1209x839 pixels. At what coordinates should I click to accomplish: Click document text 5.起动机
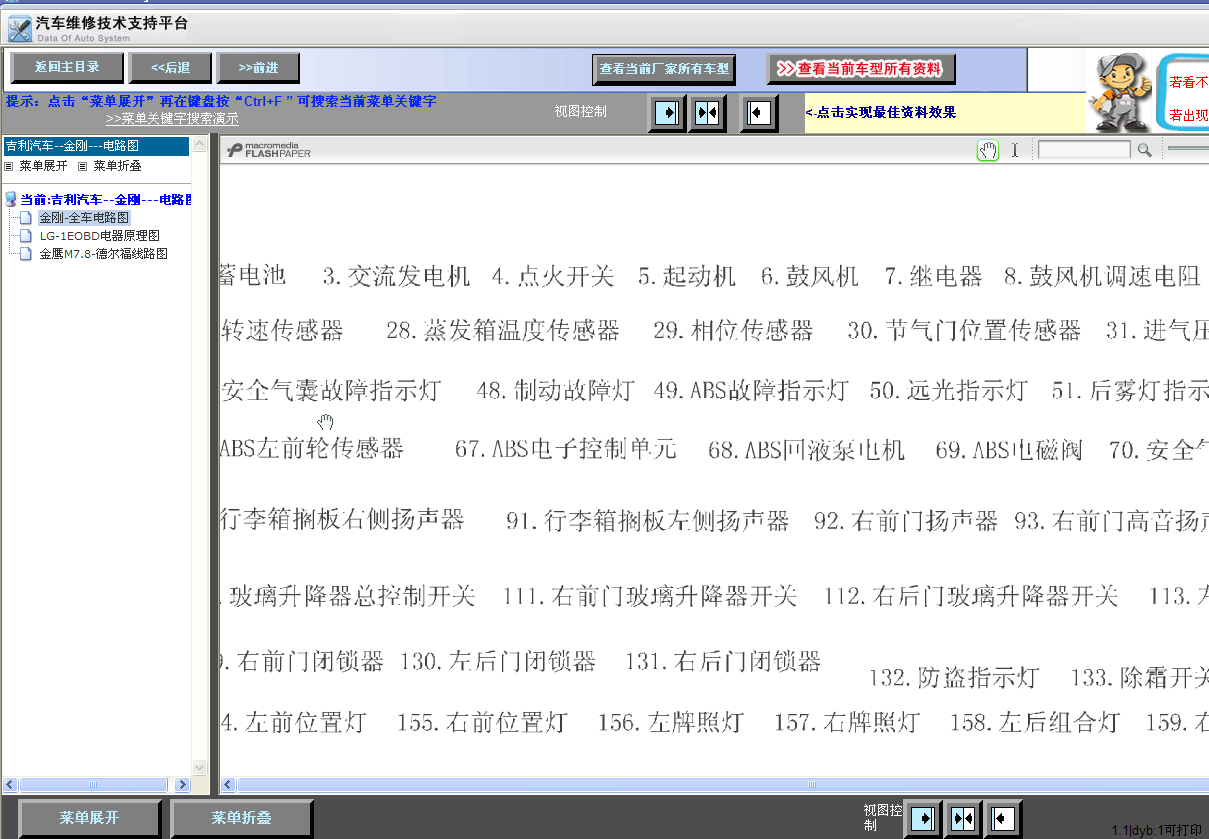tap(687, 276)
